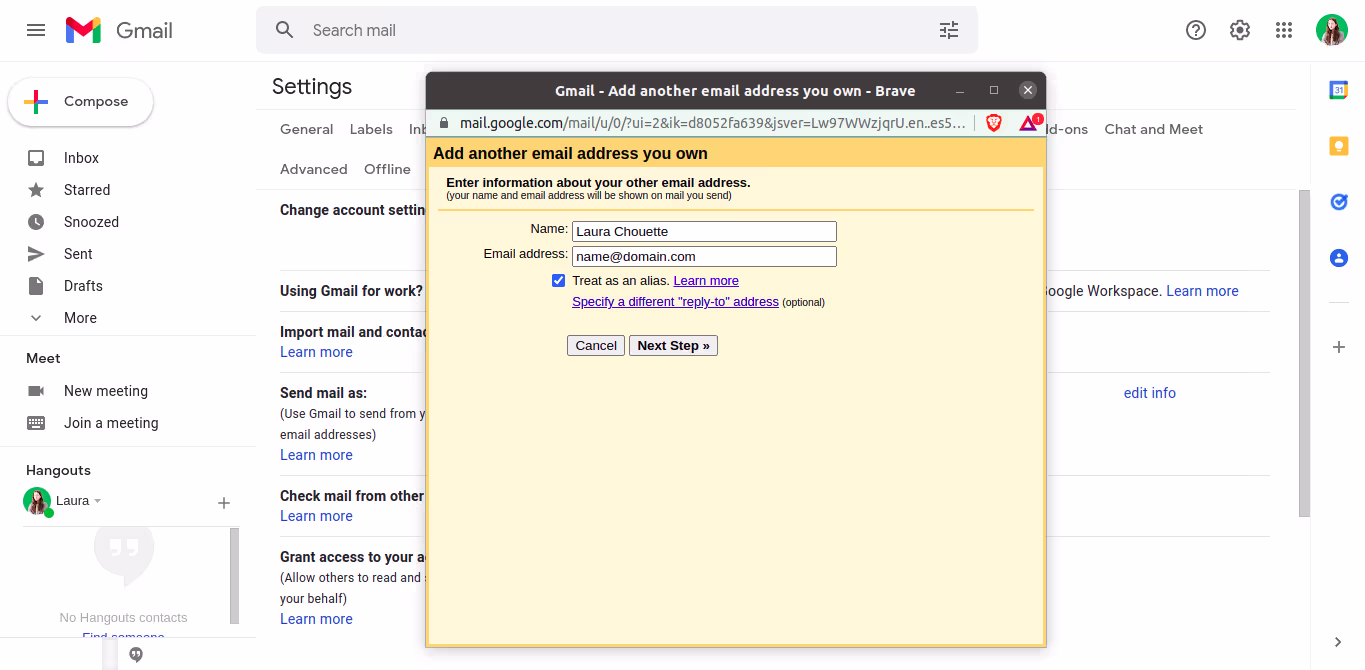Click Learn more beside Google Workspace

click(x=1202, y=291)
